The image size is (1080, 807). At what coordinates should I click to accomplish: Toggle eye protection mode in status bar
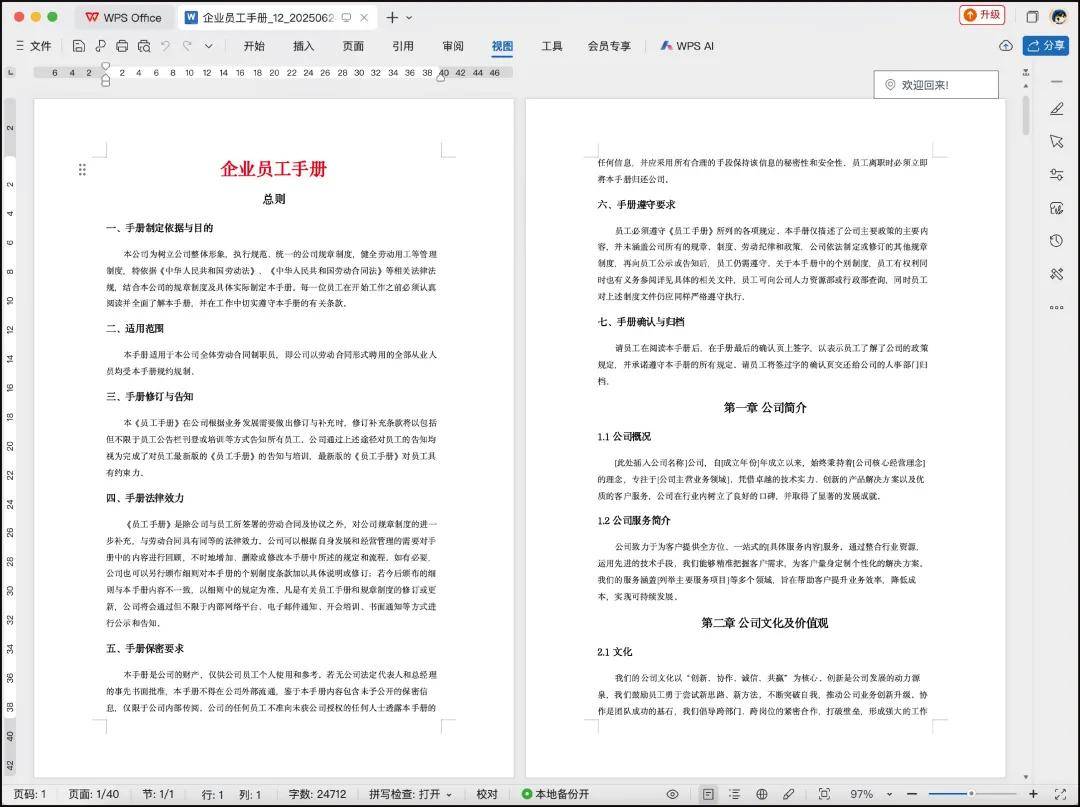tap(673, 794)
